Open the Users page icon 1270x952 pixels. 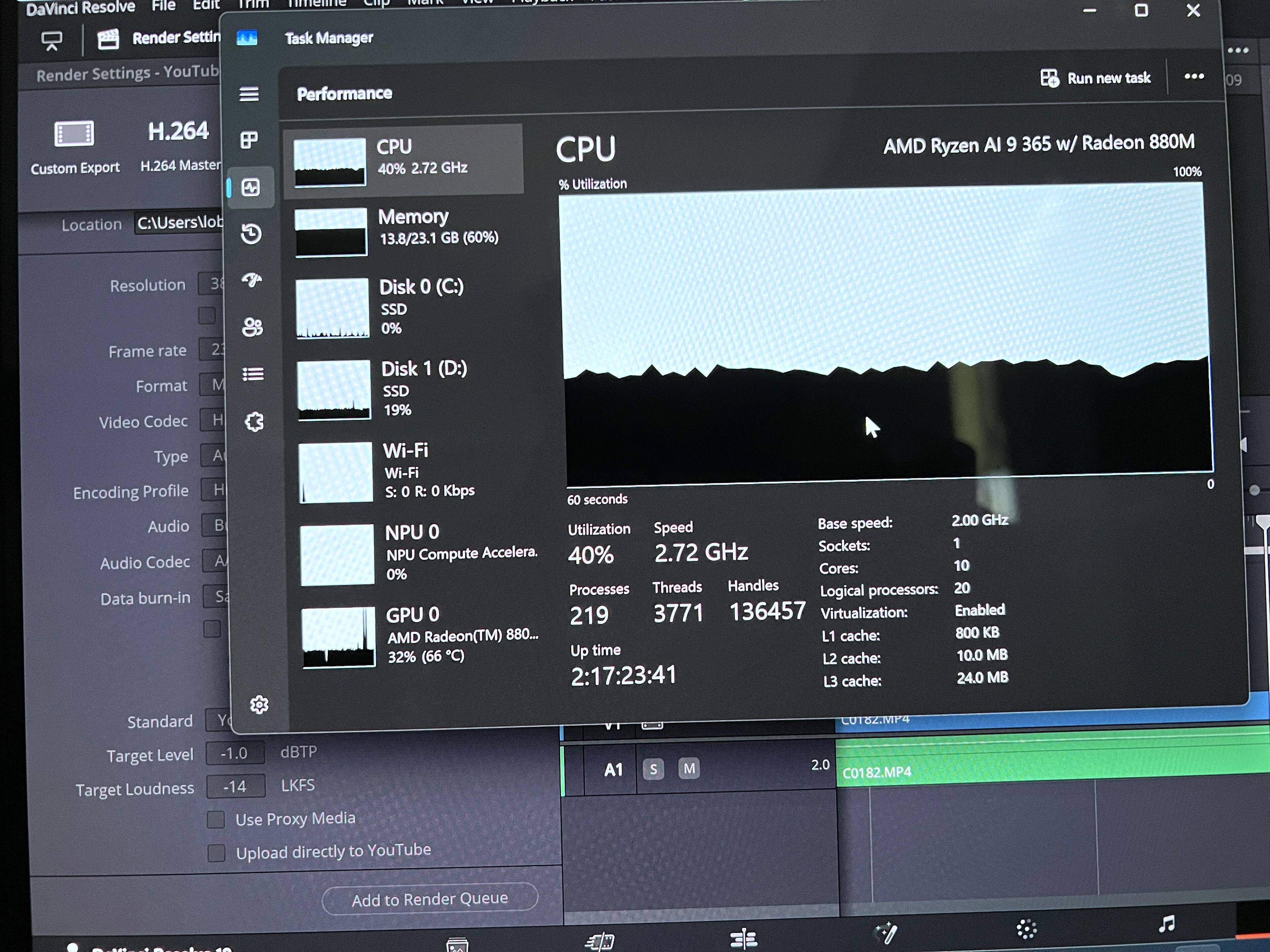[x=252, y=327]
